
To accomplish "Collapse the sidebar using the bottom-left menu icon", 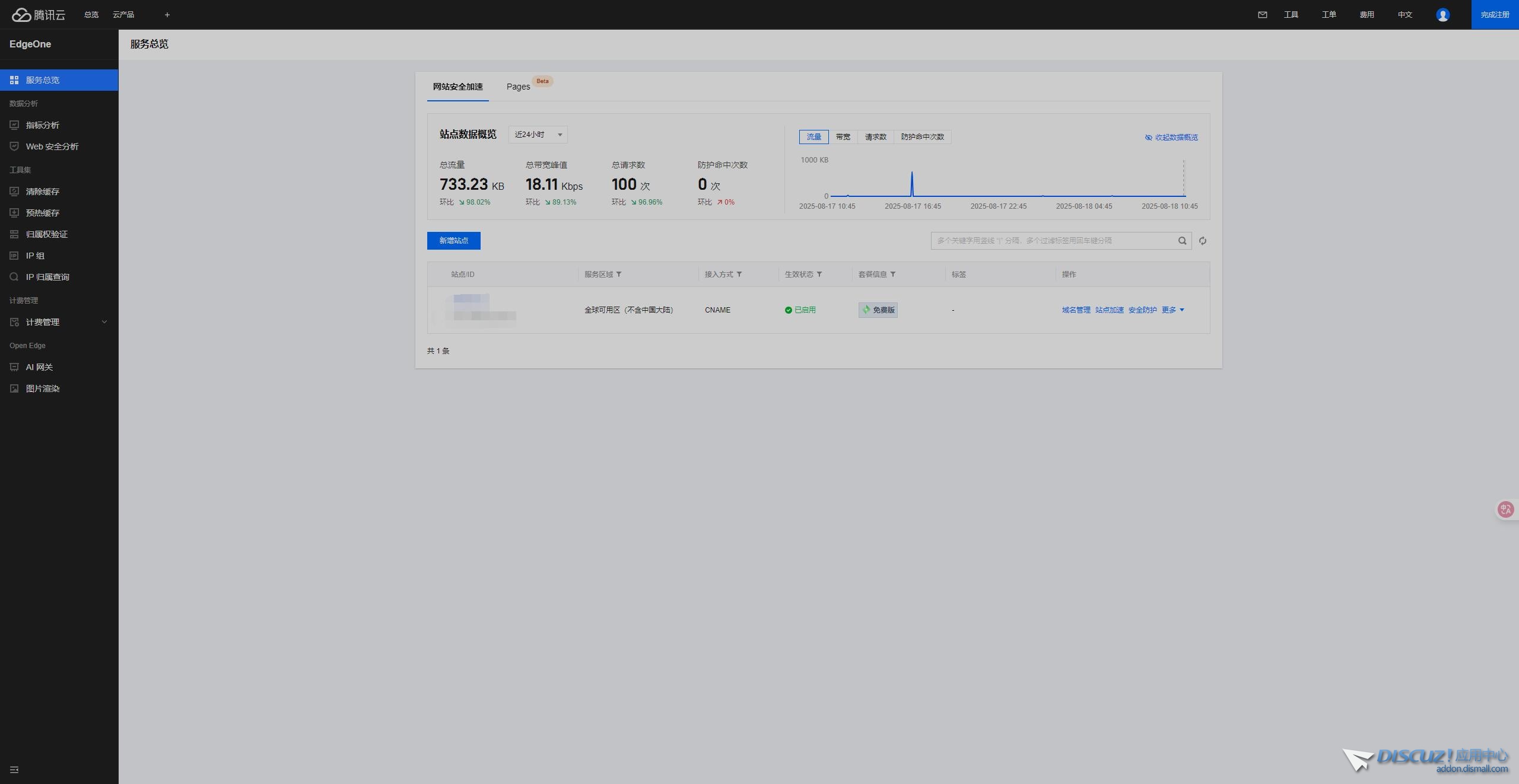I will [x=14, y=769].
